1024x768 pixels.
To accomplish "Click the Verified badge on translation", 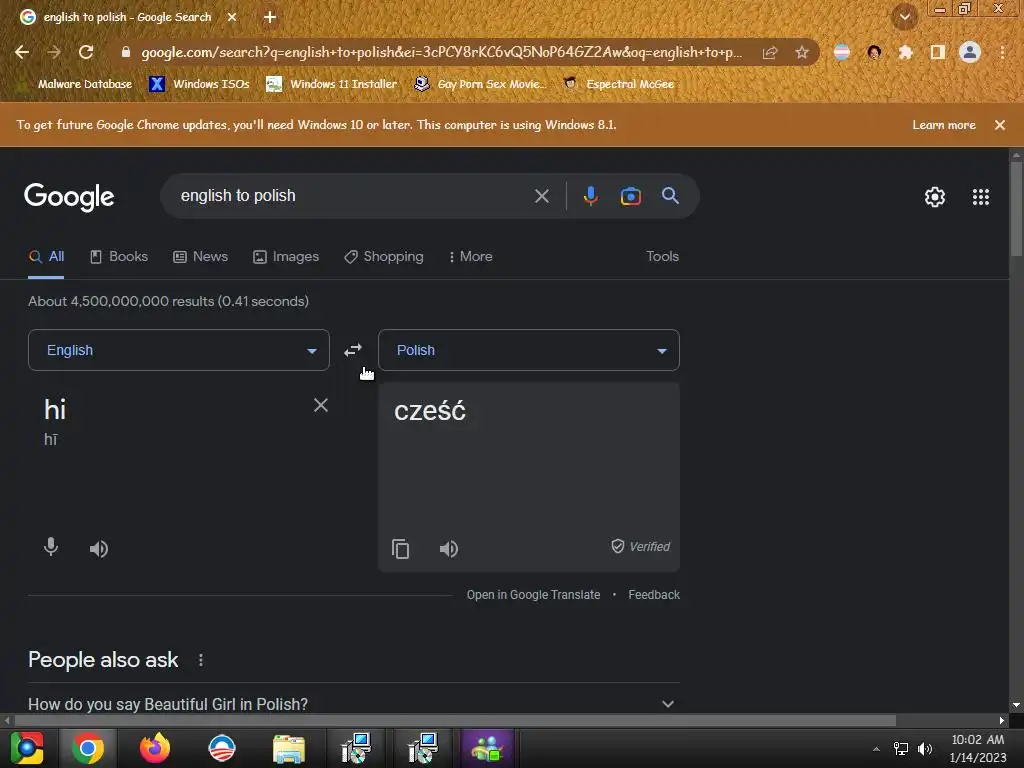I will pos(641,547).
